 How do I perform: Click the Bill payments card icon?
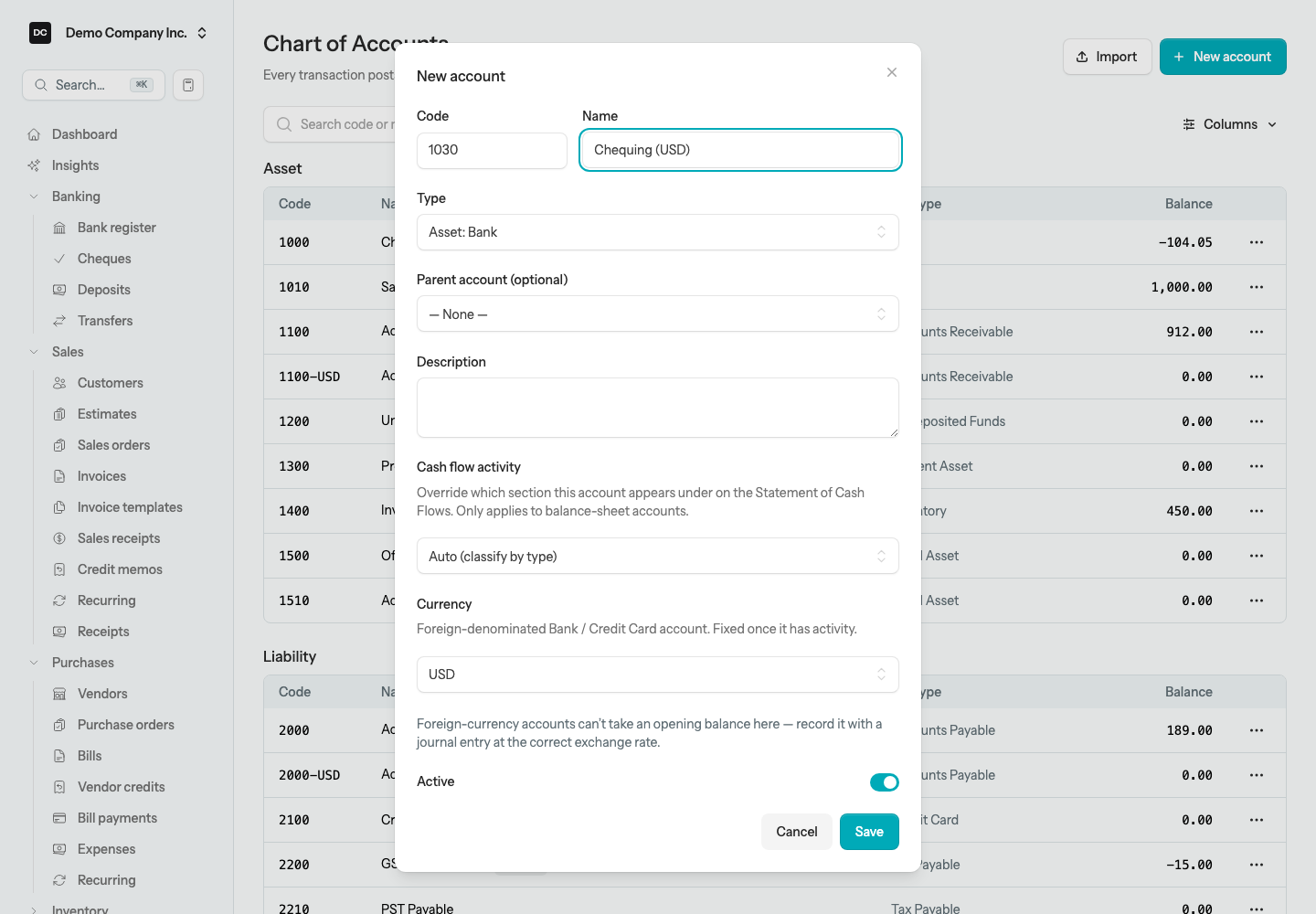[x=59, y=818]
